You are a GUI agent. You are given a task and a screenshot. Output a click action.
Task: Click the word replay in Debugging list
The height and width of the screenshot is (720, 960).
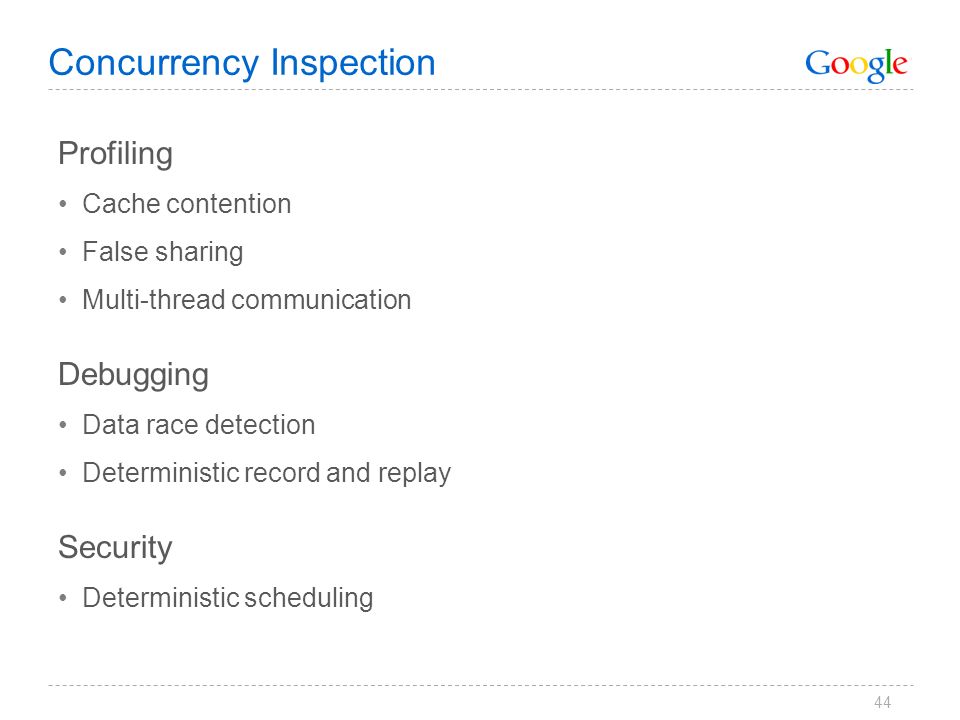pos(414,474)
